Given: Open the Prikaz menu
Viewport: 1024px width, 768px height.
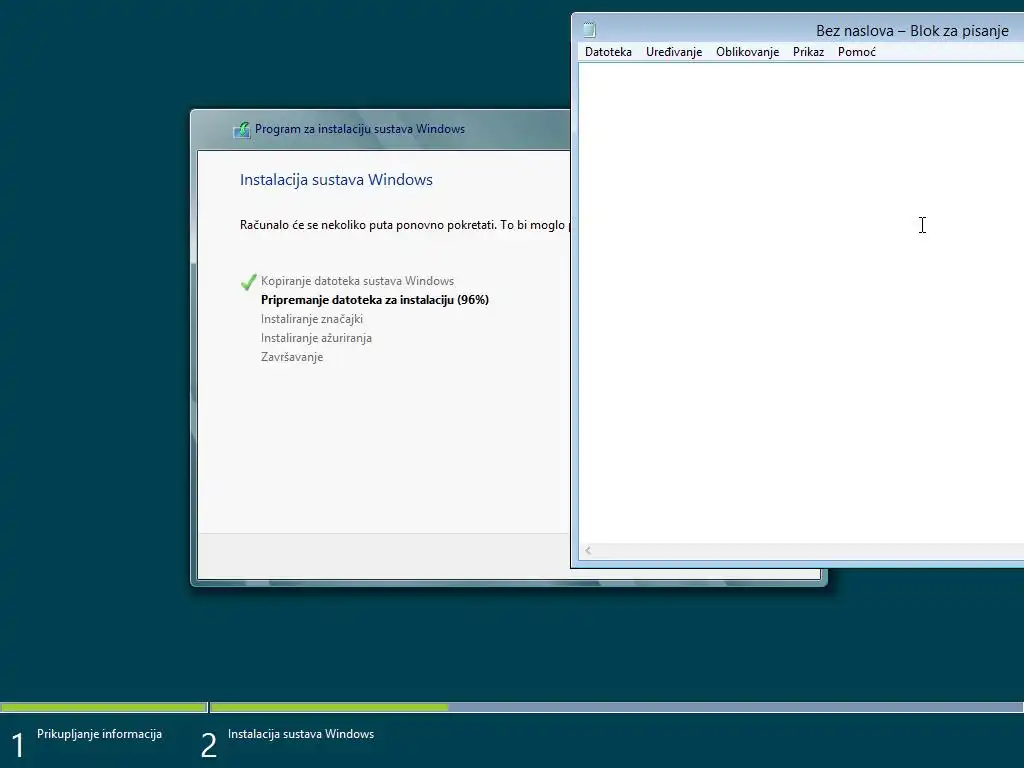Looking at the screenshot, I should tap(808, 52).
